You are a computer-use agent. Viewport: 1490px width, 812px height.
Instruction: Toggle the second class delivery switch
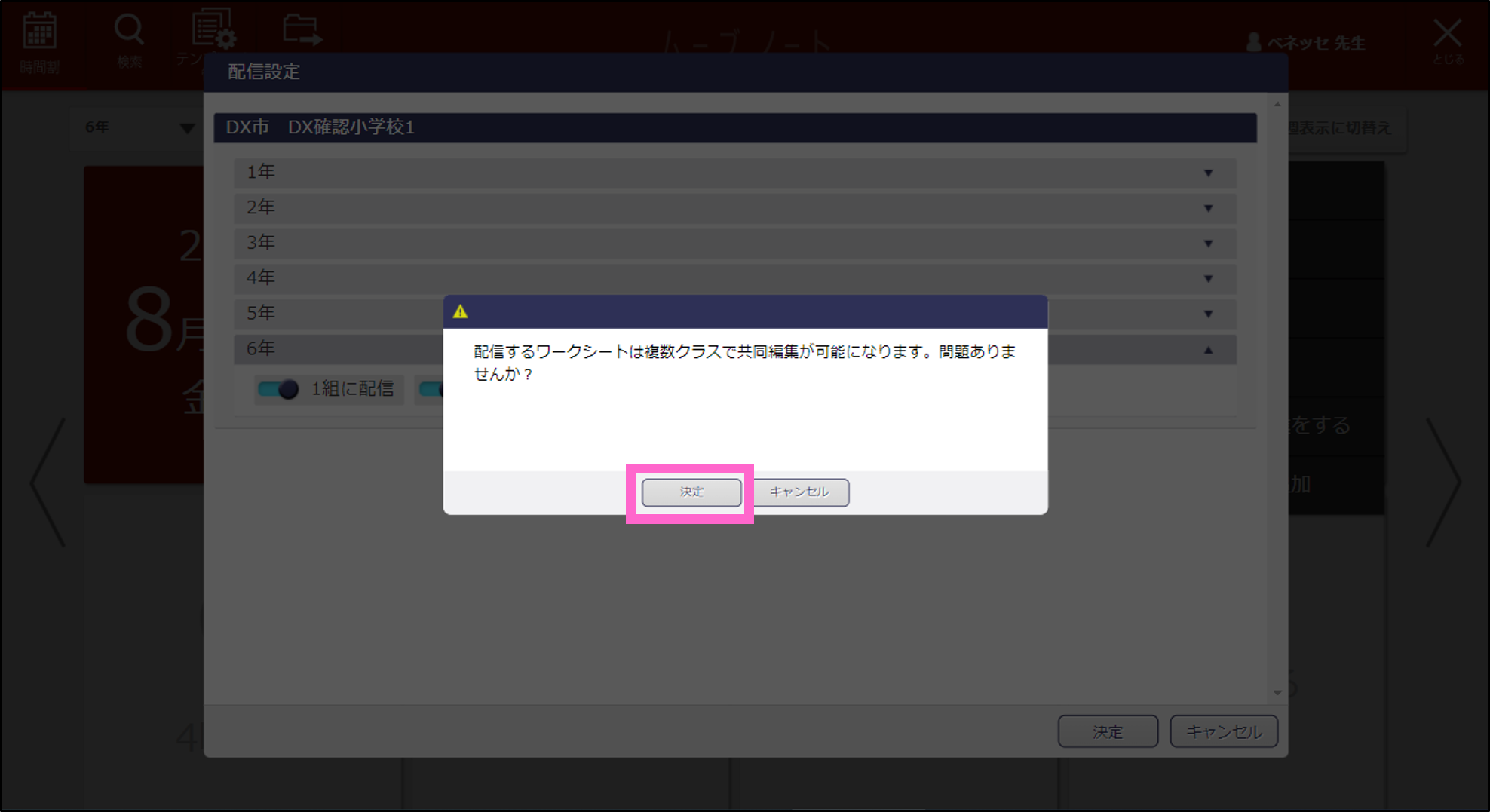click(434, 389)
